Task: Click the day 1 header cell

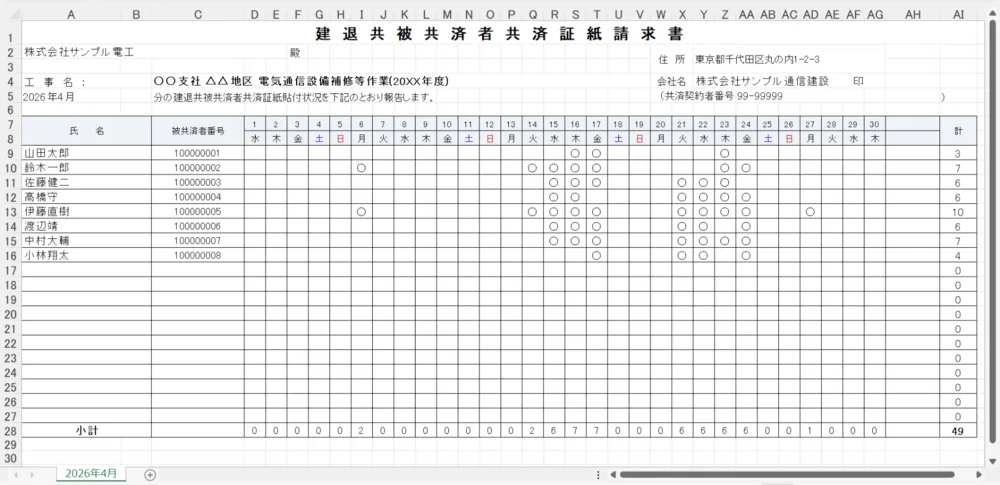Action: (254, 124)
